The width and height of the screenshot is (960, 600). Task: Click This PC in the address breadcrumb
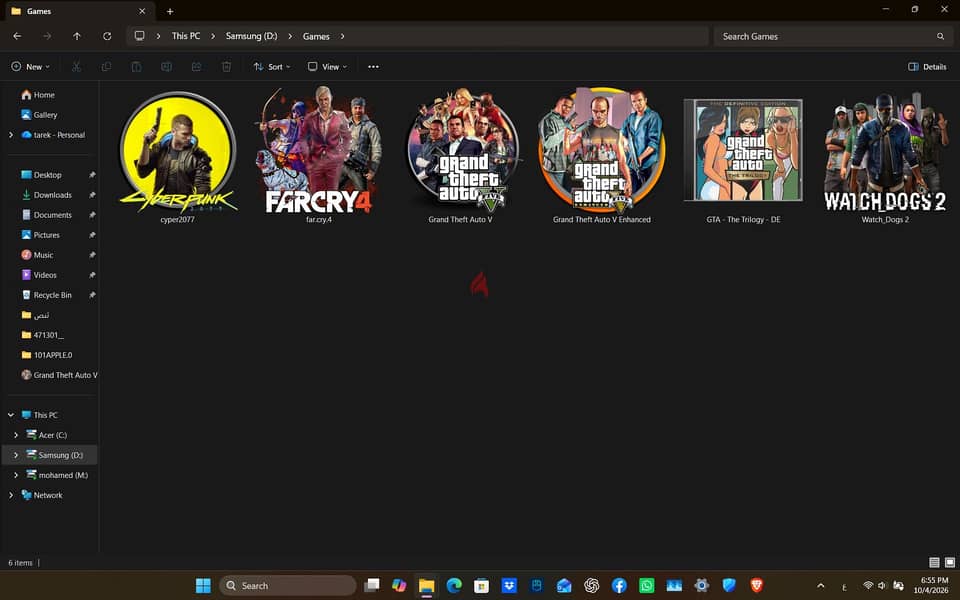point(186,36)
